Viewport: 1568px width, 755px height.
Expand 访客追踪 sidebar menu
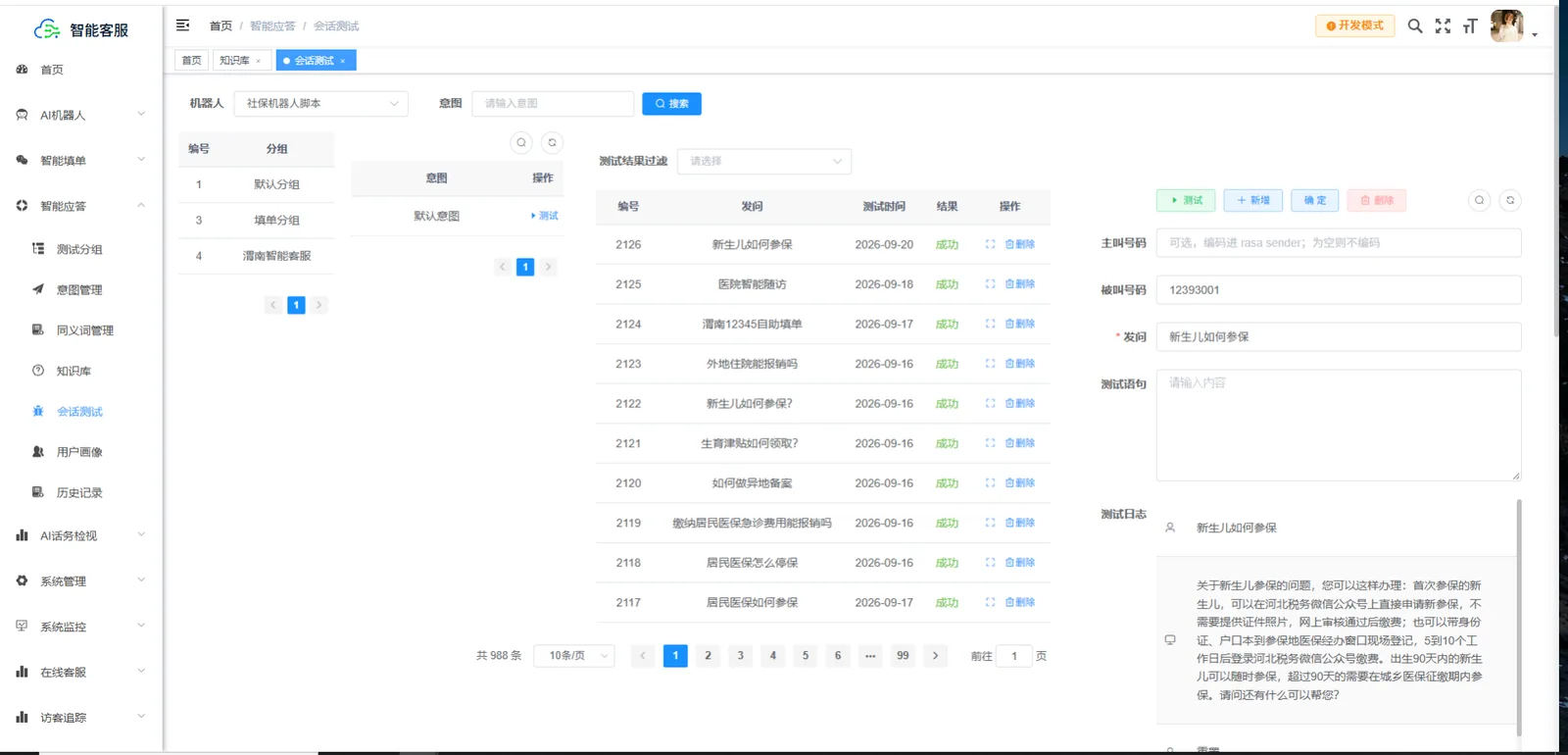tap(81, 718)
